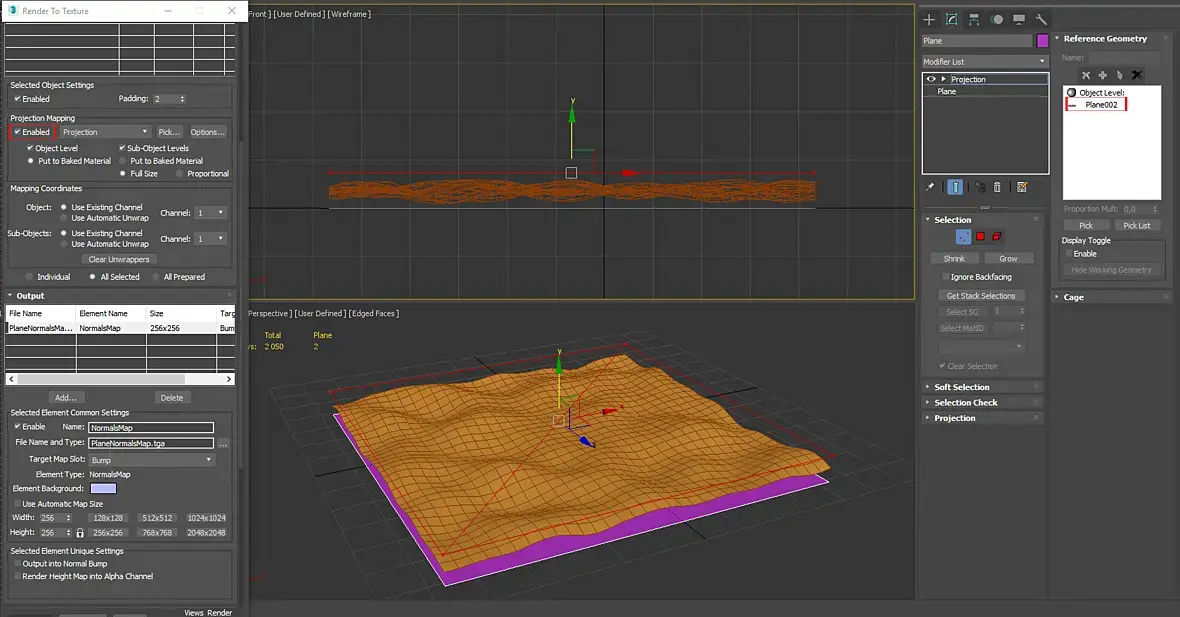The image size is (1180, 617).
Task: Toggle width/height lock icon
Action: point(80,533)
